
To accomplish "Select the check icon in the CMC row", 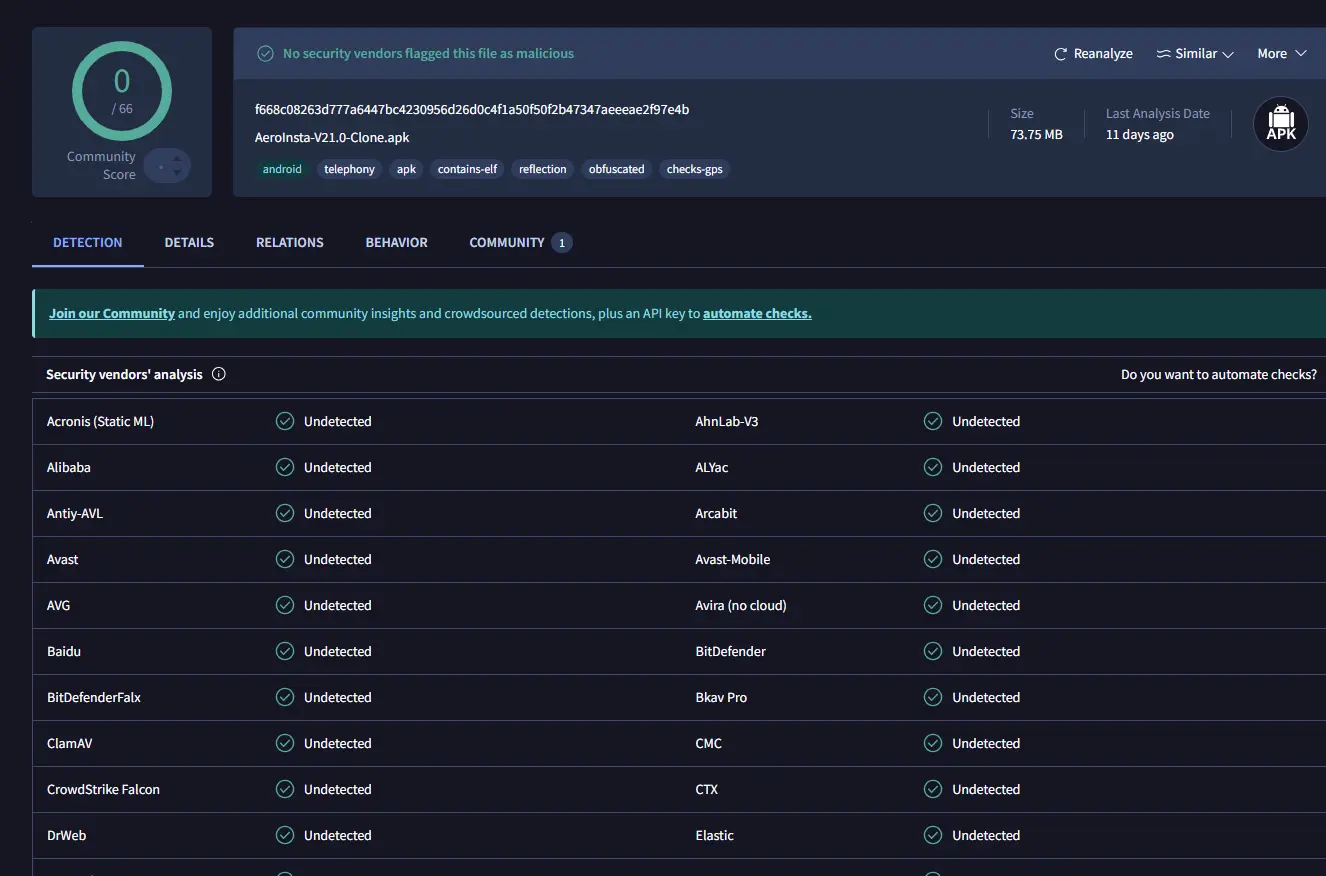I will pyautogui.click(x=933, y=744).
